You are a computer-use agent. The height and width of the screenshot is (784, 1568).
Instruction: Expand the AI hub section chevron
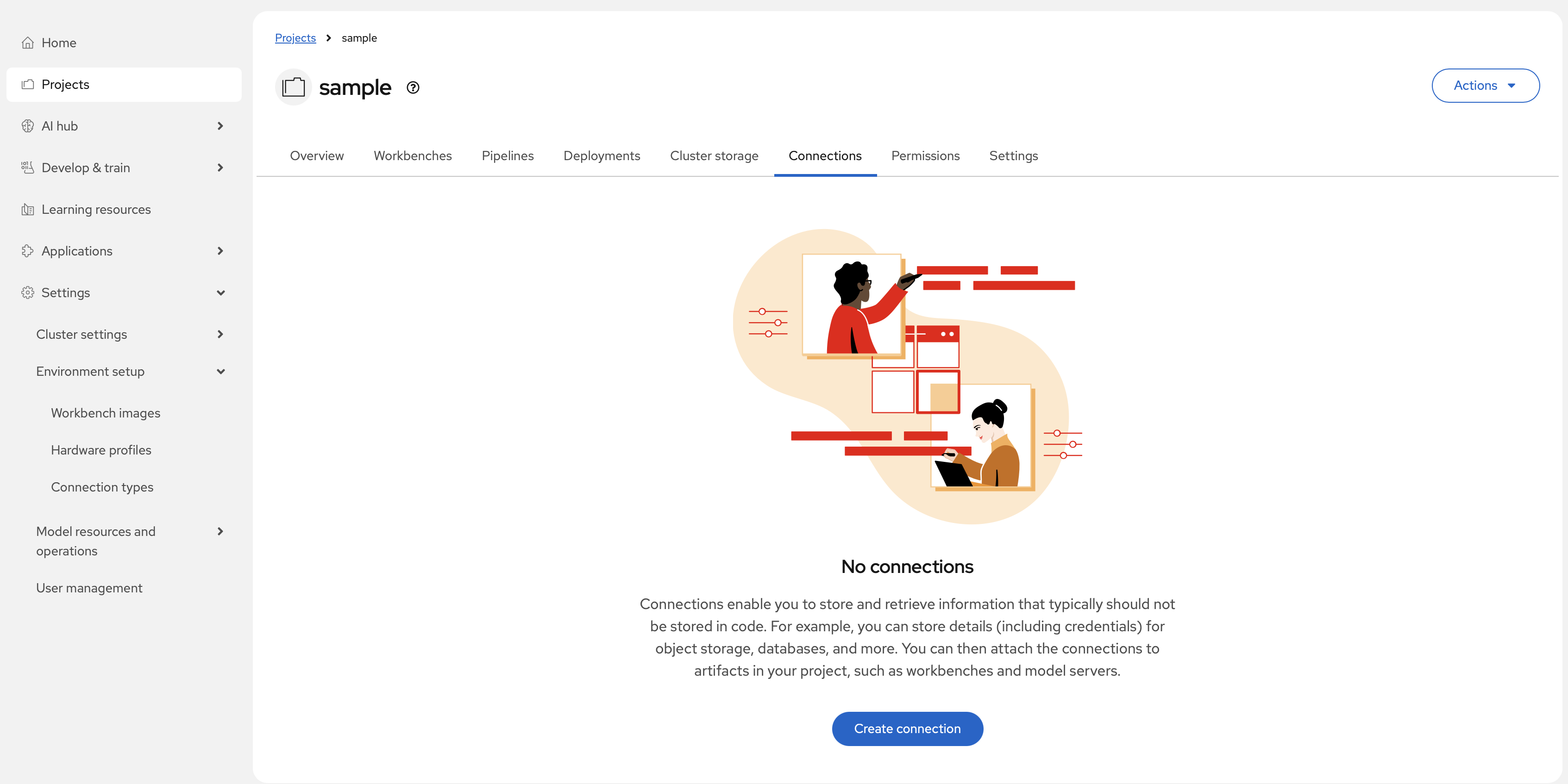coord(220,126)
